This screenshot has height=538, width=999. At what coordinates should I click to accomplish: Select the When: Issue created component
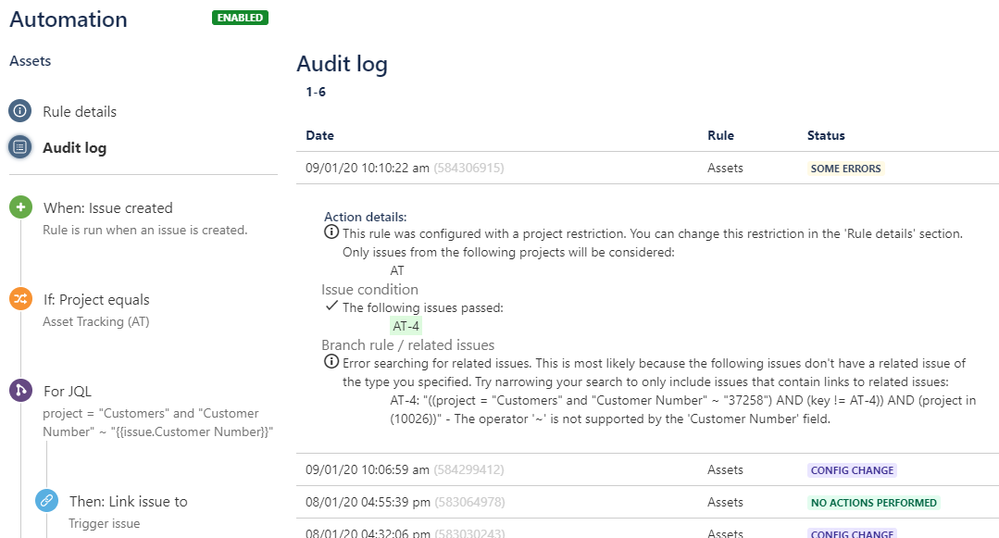(108, 208)
